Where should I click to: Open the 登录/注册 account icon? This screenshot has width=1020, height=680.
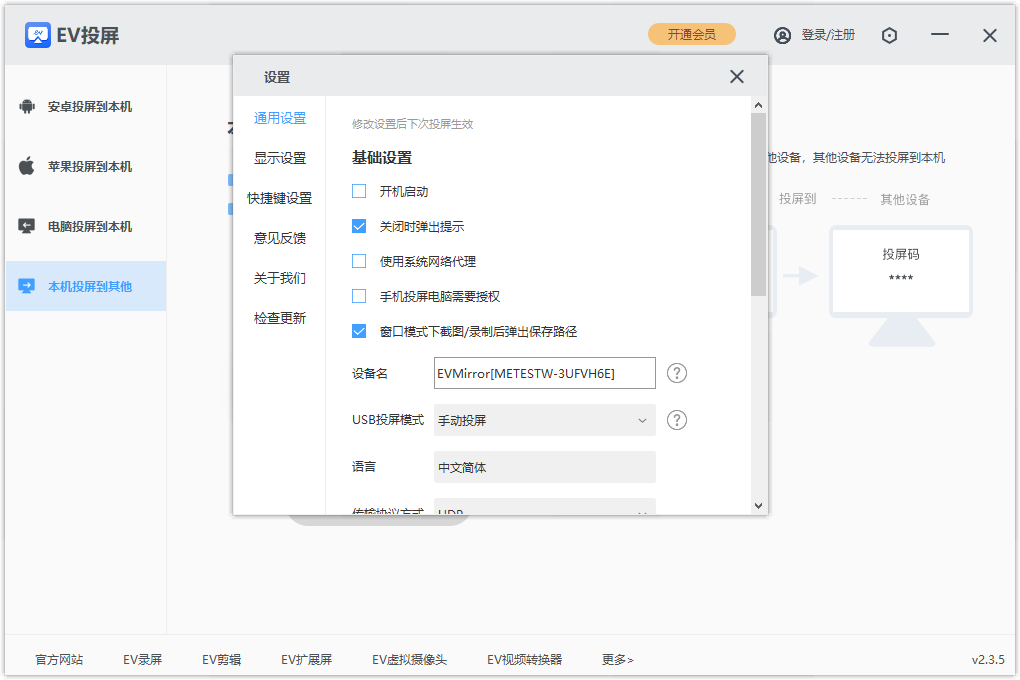pyautogui.click(x=782, y=34)
